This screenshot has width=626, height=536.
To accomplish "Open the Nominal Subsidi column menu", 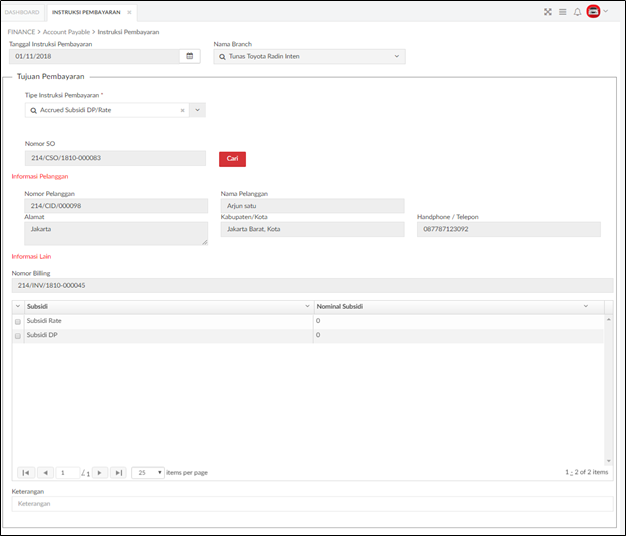I will pos(586,307).
